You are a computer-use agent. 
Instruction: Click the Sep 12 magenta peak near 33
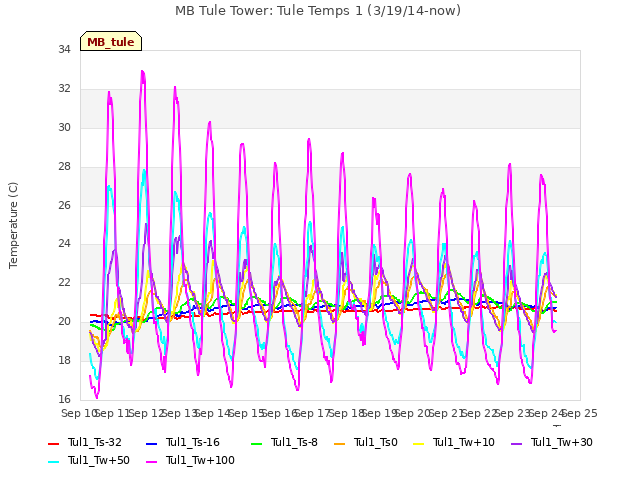tap(142, 72)
